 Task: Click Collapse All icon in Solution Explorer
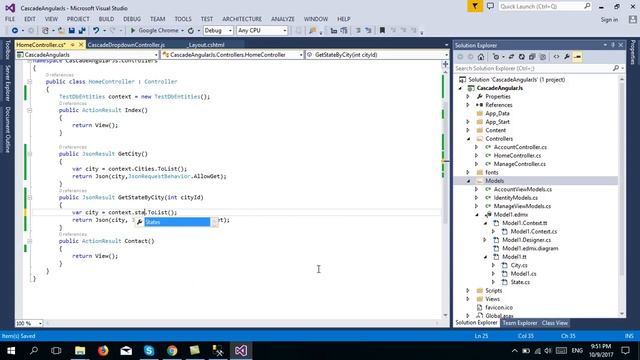(x=532, y=57)
